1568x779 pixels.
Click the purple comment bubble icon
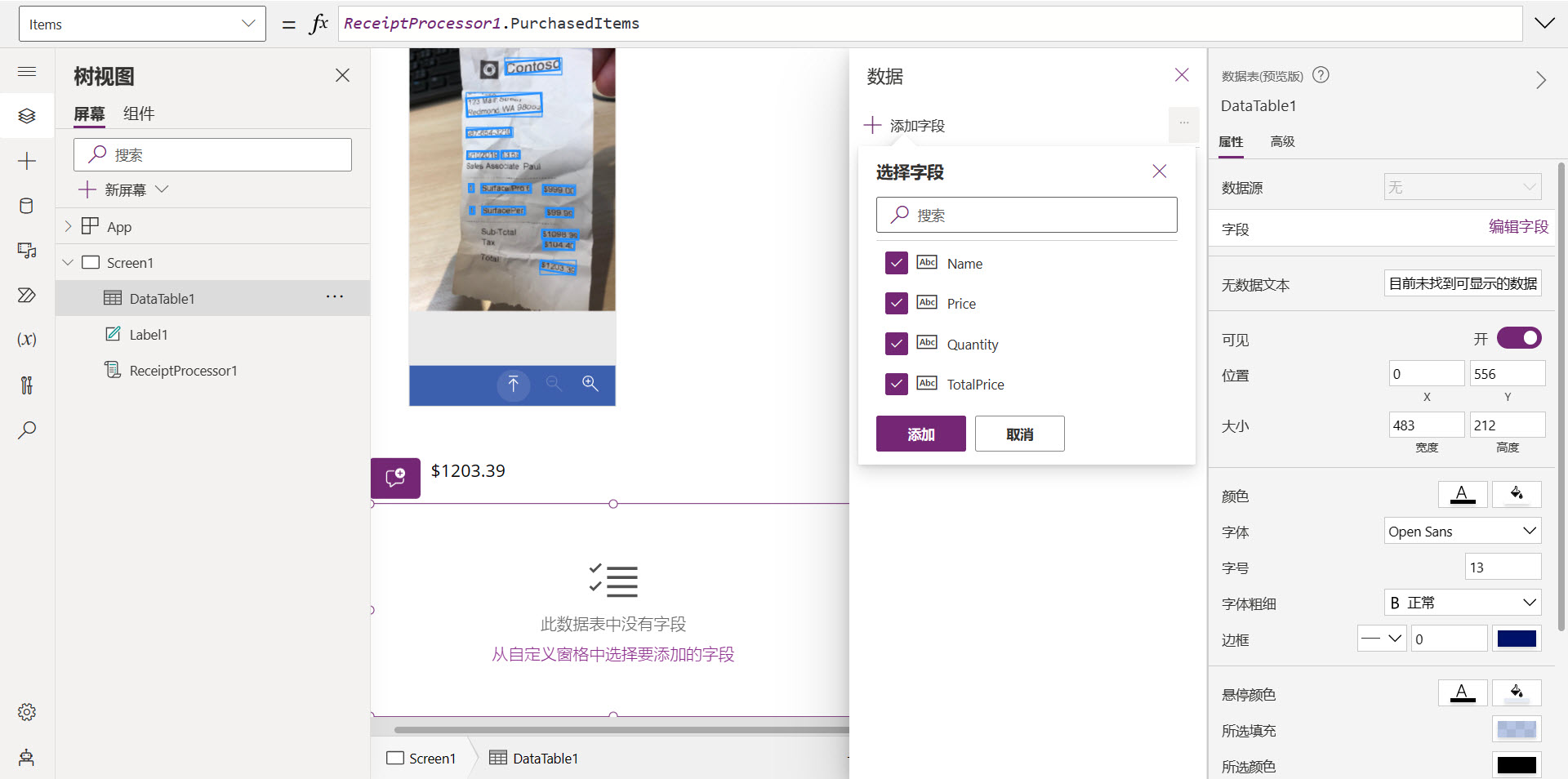click(395, 478)
